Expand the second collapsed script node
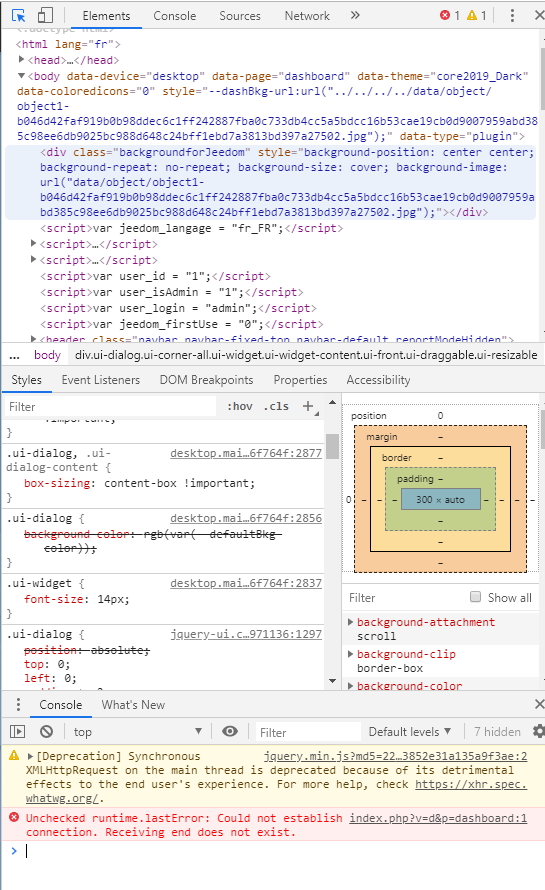This screenshot has height=890, width=545. point(33,259)
